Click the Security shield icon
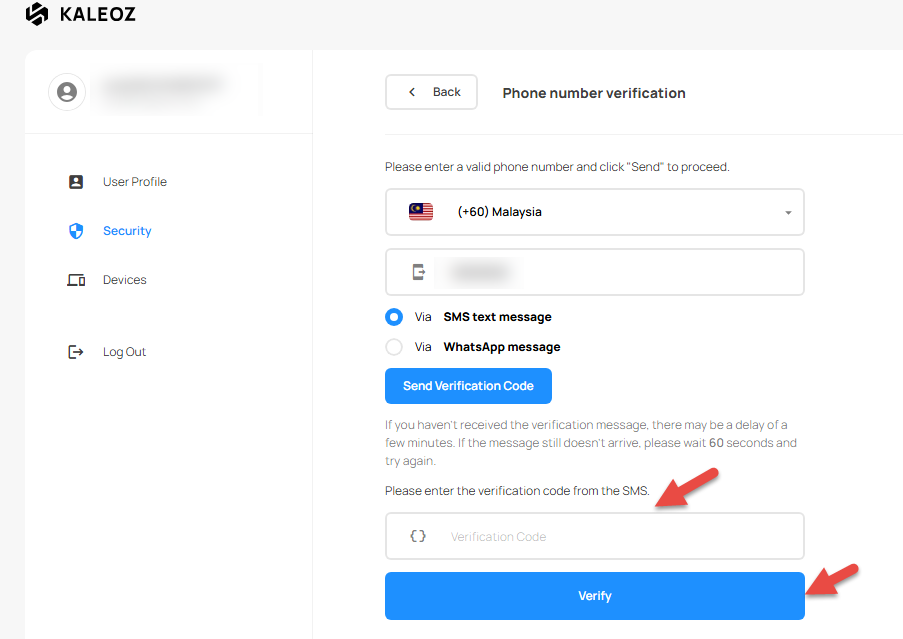903x639 pixels. point(76,231)
